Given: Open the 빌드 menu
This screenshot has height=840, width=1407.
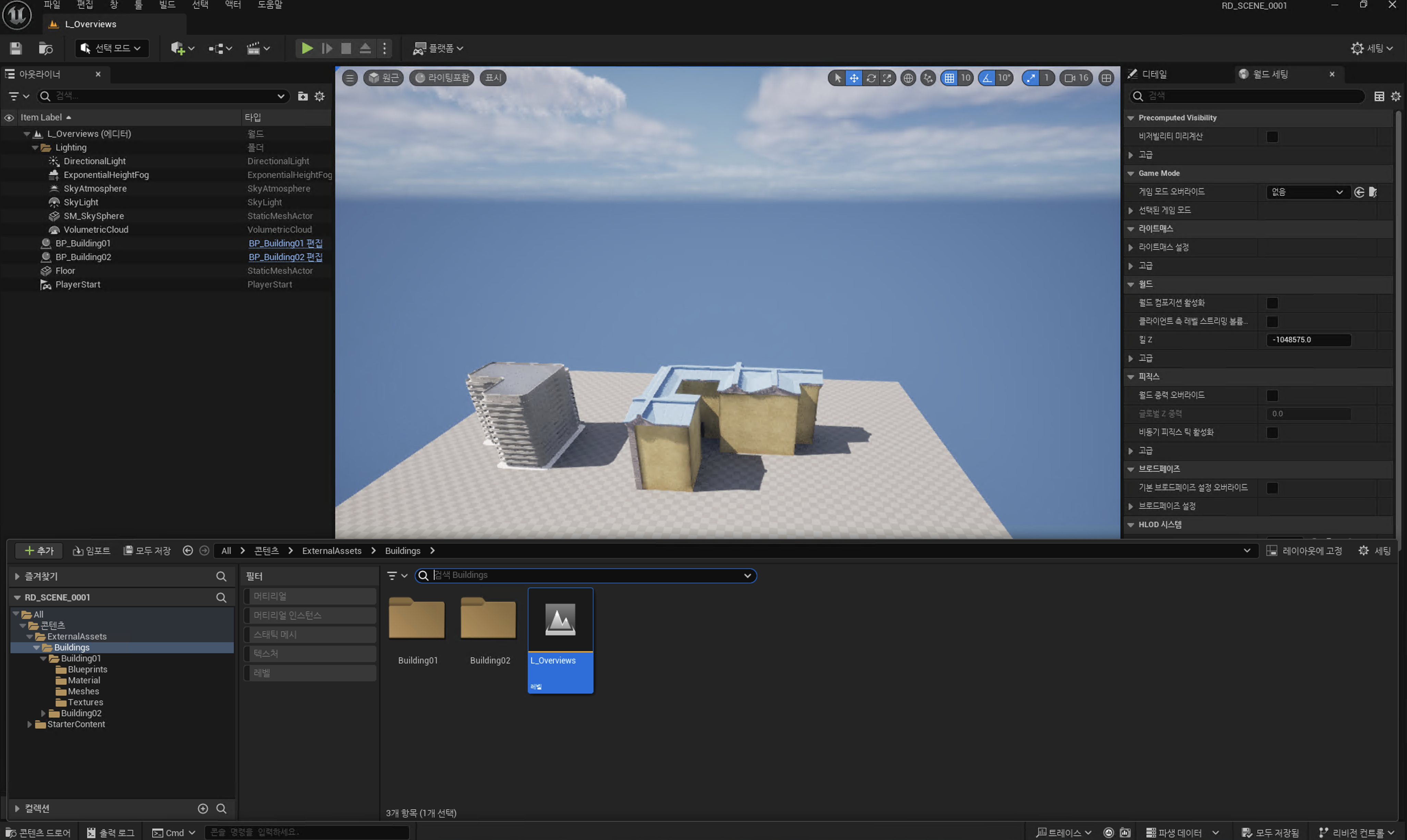Looking at the screenshot, I should [x=167, y=5].
